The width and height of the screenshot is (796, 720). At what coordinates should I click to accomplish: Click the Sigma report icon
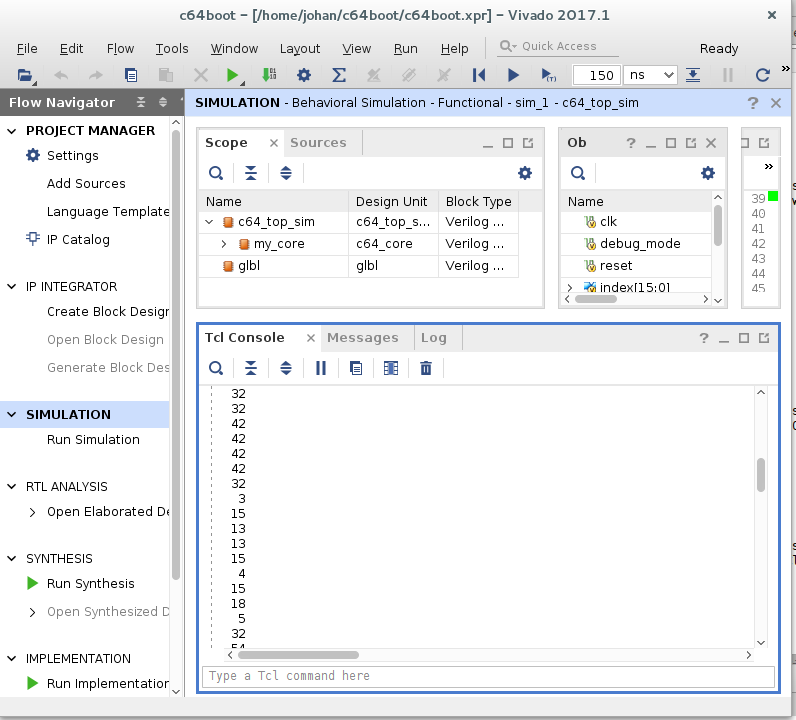[x=339, y=75]
